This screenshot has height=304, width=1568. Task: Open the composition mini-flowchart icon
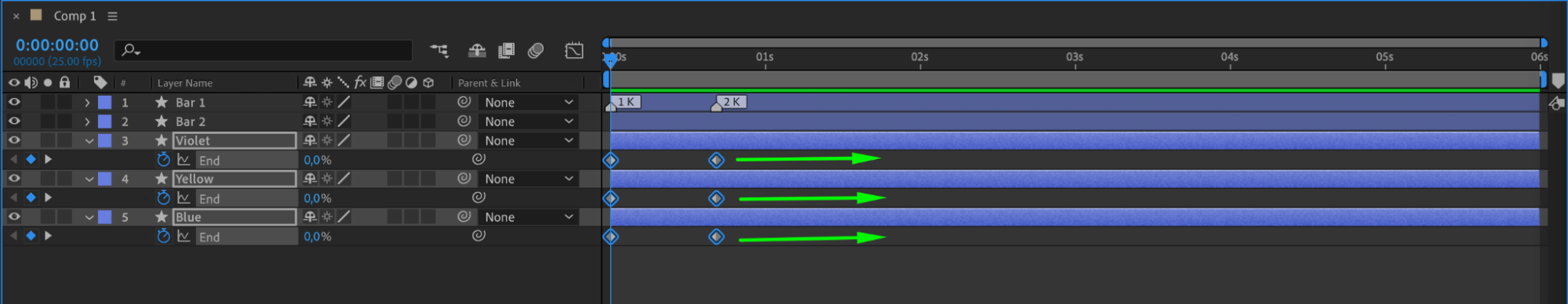tap(439, 51)
